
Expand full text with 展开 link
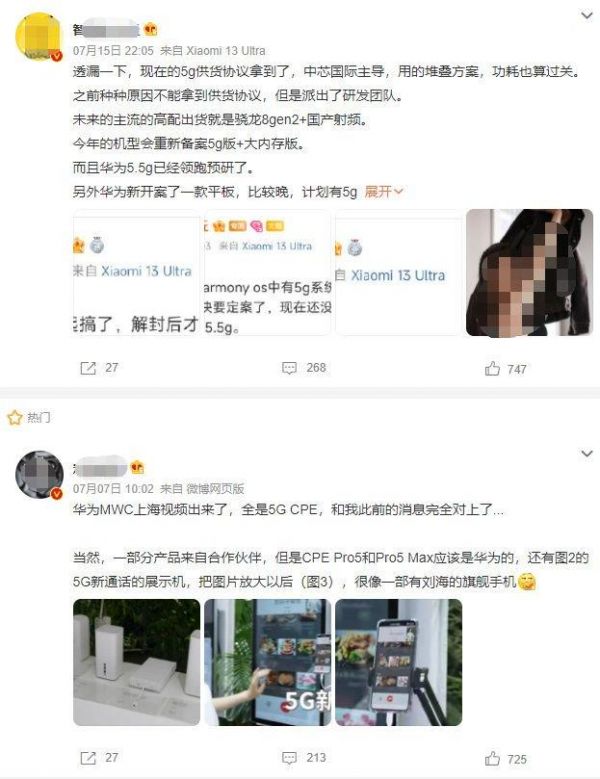(384, 192)
